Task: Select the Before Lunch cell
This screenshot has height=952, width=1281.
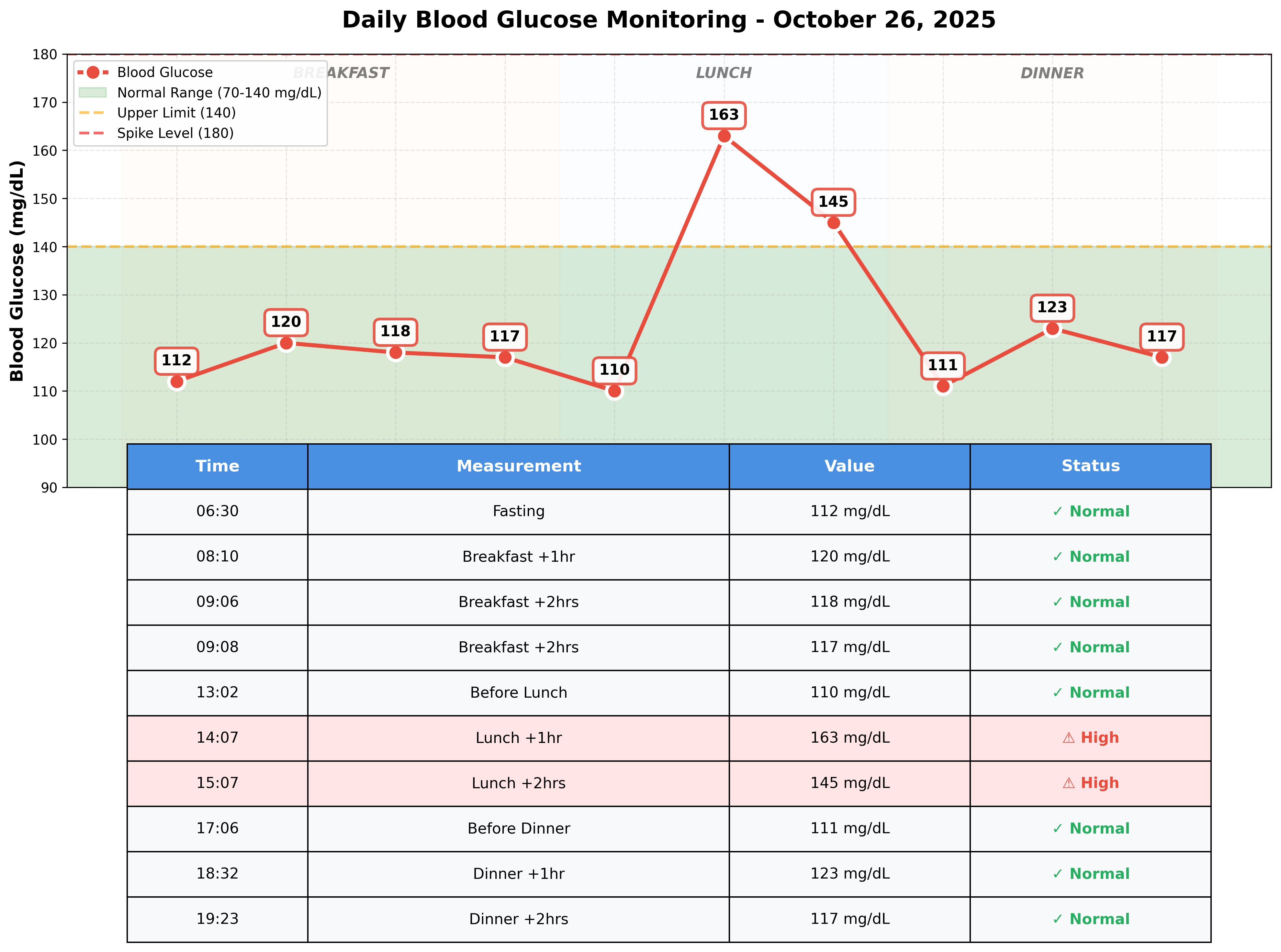Action: [518, 693]
